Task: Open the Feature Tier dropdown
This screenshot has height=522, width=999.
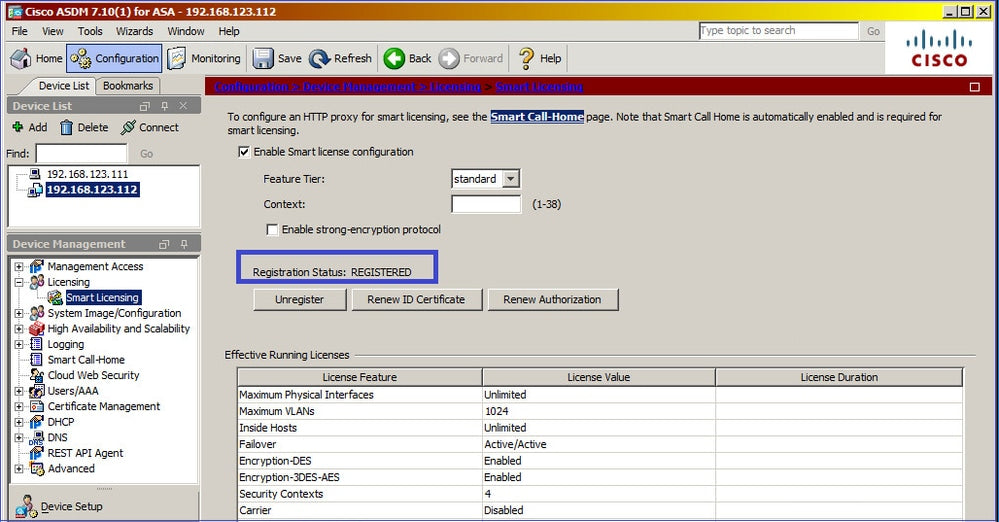Action: (x=510, y=179)
